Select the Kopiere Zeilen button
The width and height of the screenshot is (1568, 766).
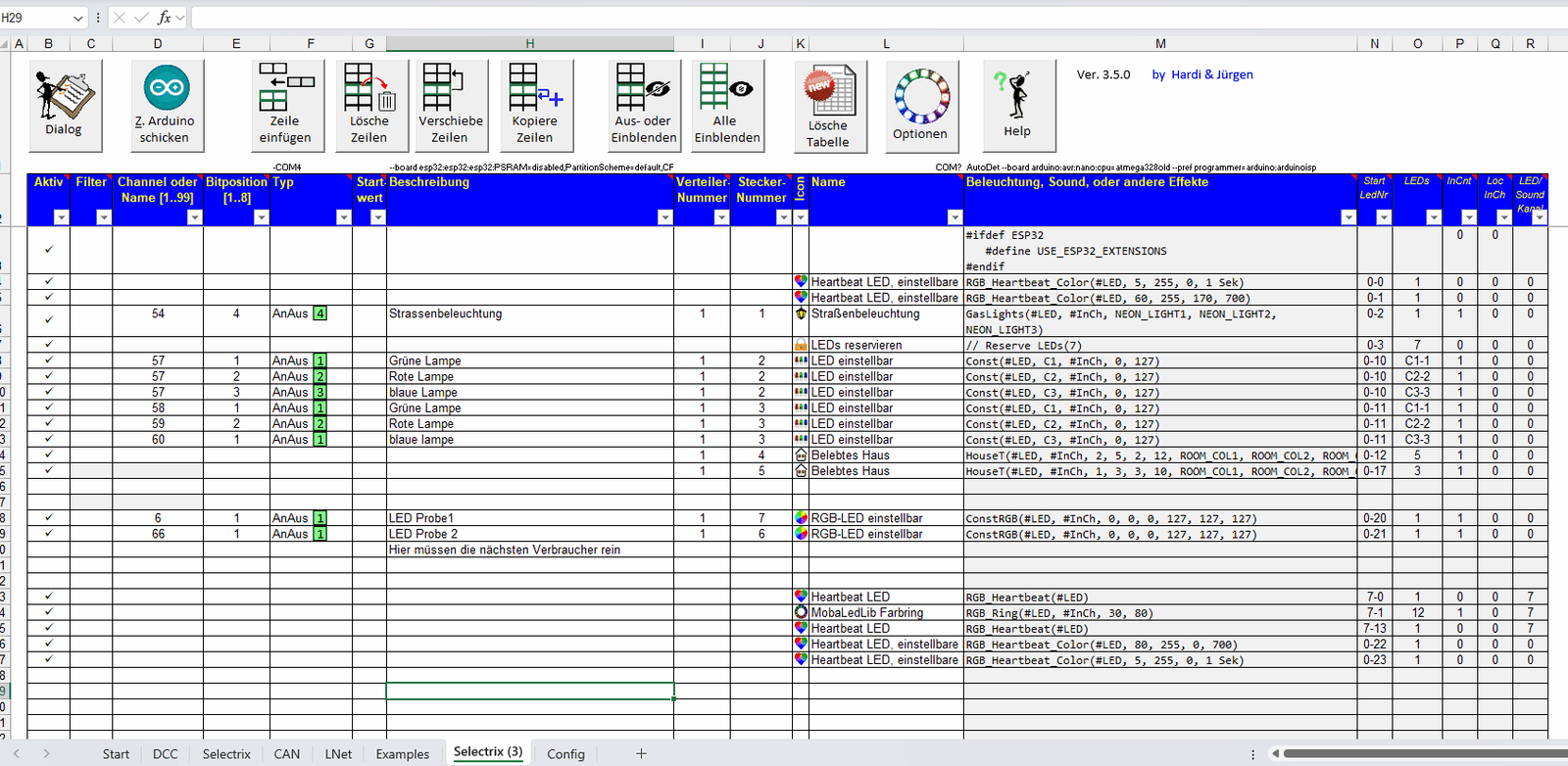pyautogui.click(x=535, y=105)
